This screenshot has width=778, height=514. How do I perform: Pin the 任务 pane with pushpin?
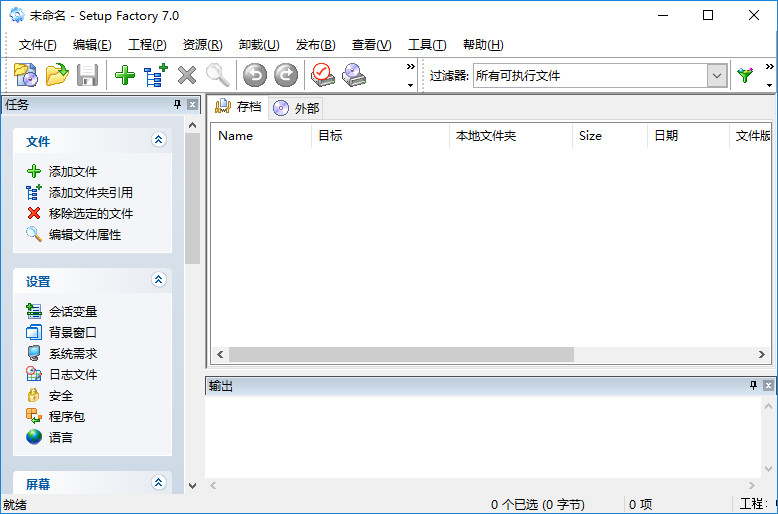coord(178,104)
